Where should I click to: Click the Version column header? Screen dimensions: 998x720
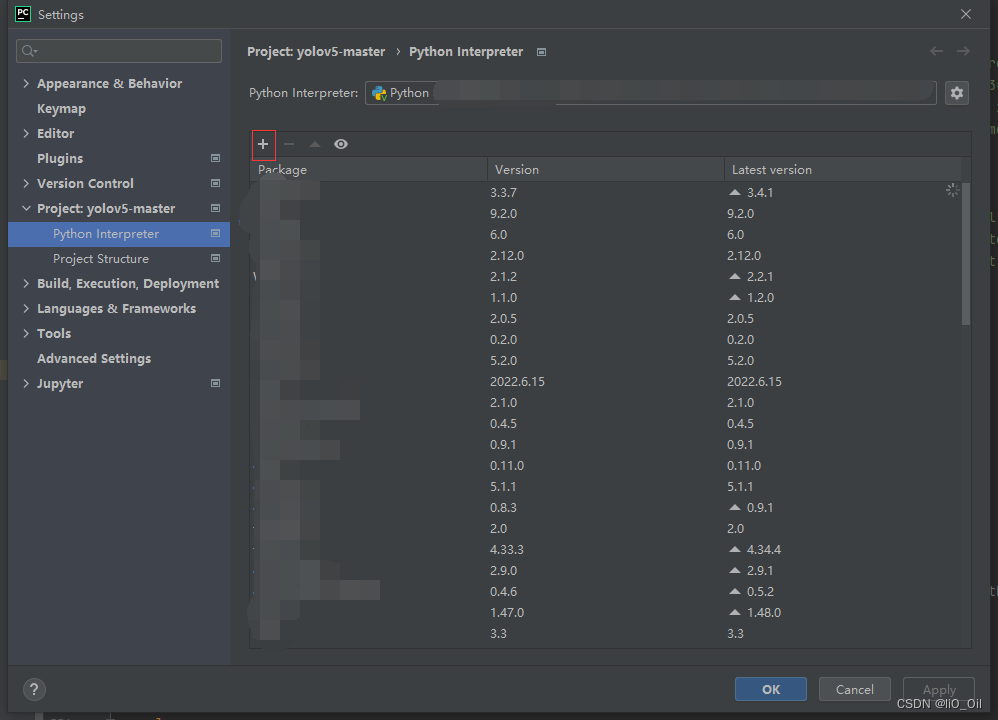(606, 169)
